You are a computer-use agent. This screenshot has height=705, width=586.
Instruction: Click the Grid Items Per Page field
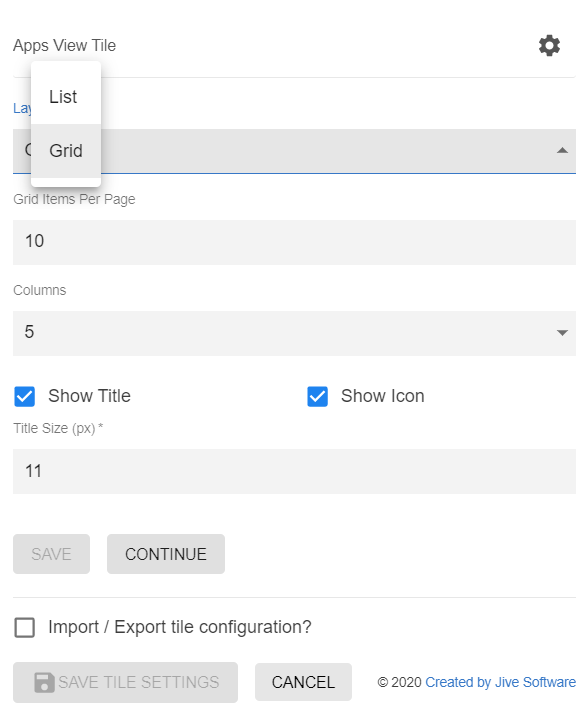pyautogui.click(x=294, y=242)
